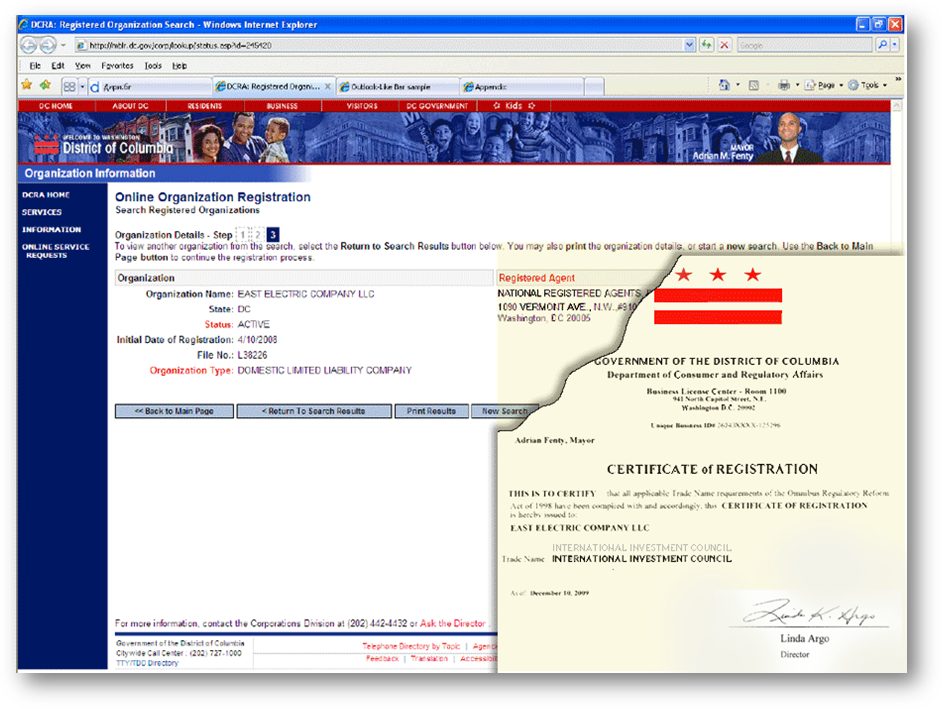
Task: Click the Home icon in command bar
Action: (724, 85)
